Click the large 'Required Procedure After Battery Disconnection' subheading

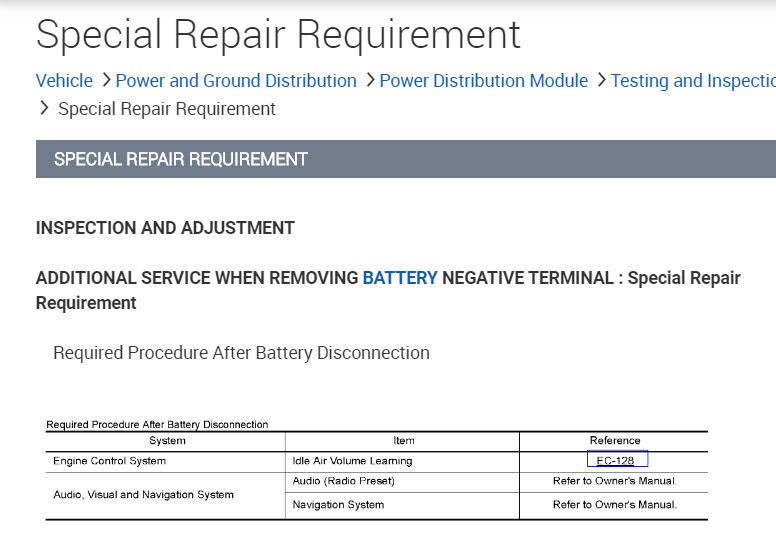click(x=242, y=353)
